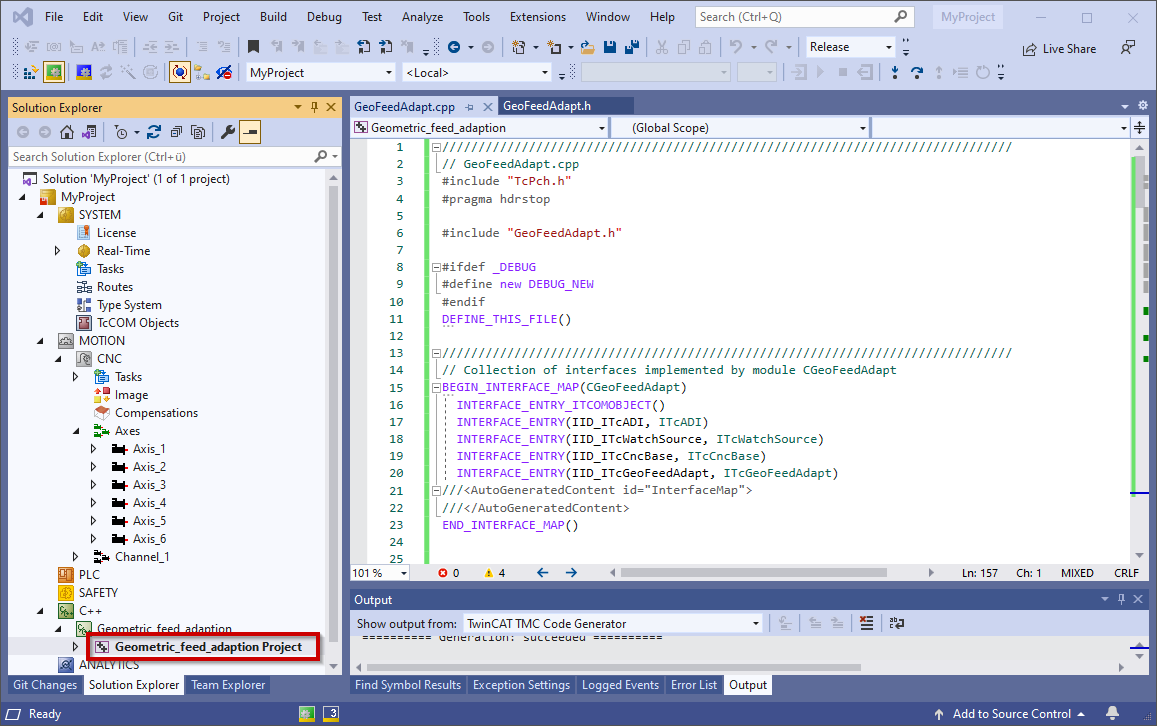Open the Build menu
Screen dimensions: 1157x726
click(x=272, y=16)
